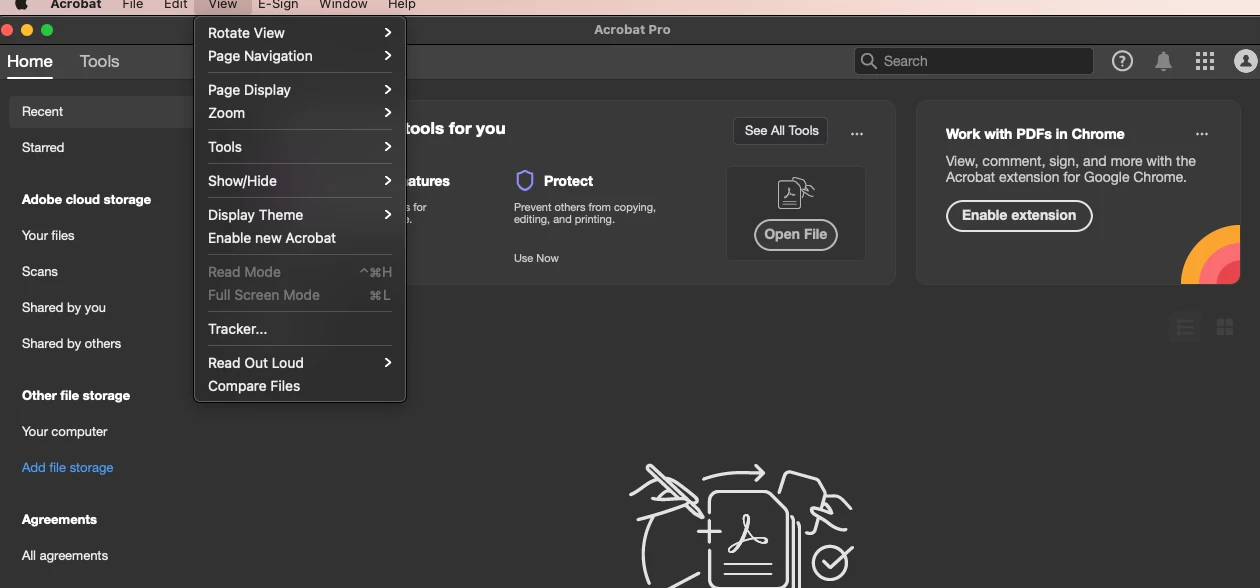
Task: Switch to thumbnail grid view icon
Action: [x=1224, y=327]
